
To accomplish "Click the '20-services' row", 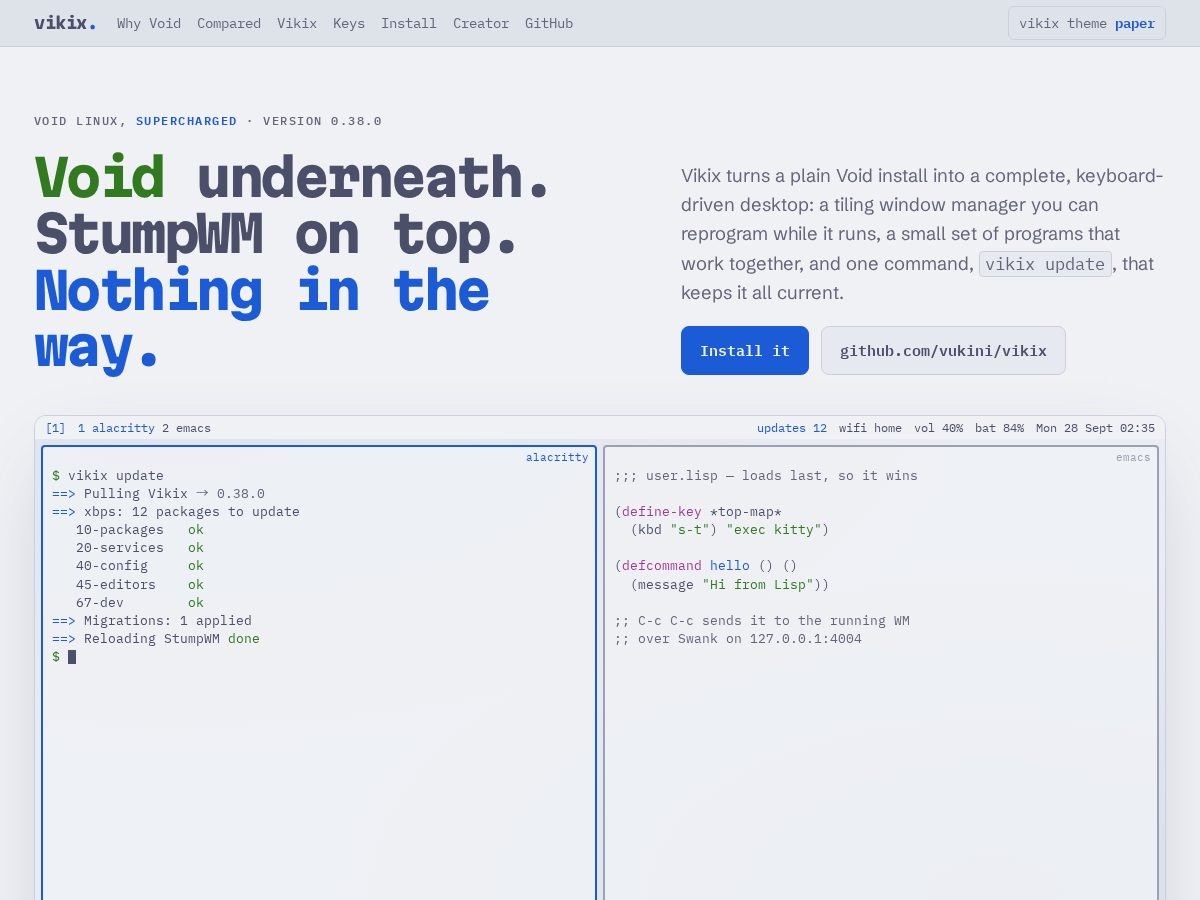I will click(139, 548).
